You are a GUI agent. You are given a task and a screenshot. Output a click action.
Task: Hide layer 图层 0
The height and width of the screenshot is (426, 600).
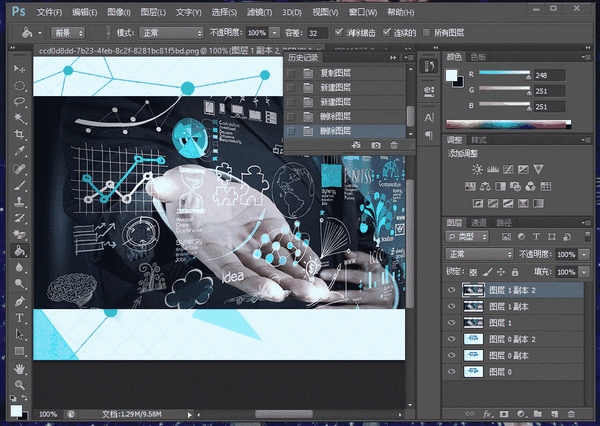[452, 371]
